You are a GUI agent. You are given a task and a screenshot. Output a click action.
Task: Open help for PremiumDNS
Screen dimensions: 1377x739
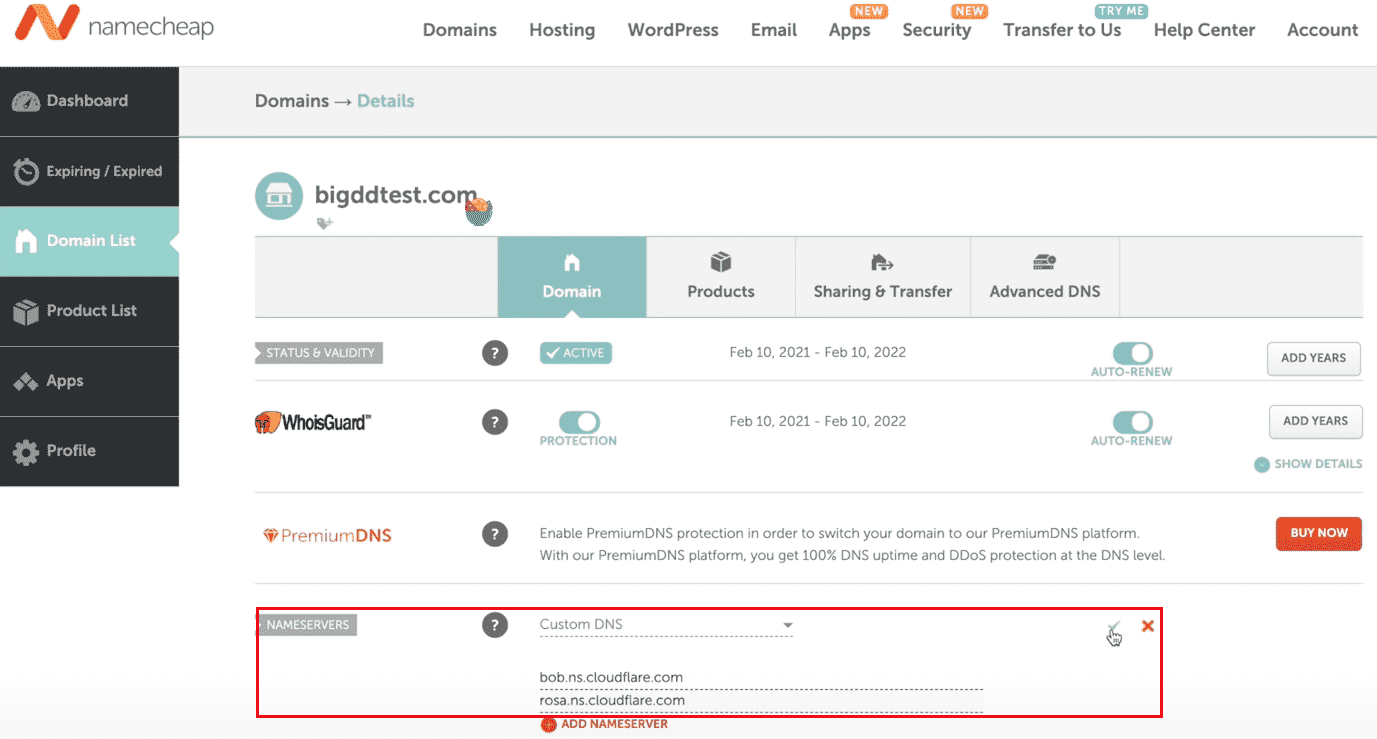point(495,534)
